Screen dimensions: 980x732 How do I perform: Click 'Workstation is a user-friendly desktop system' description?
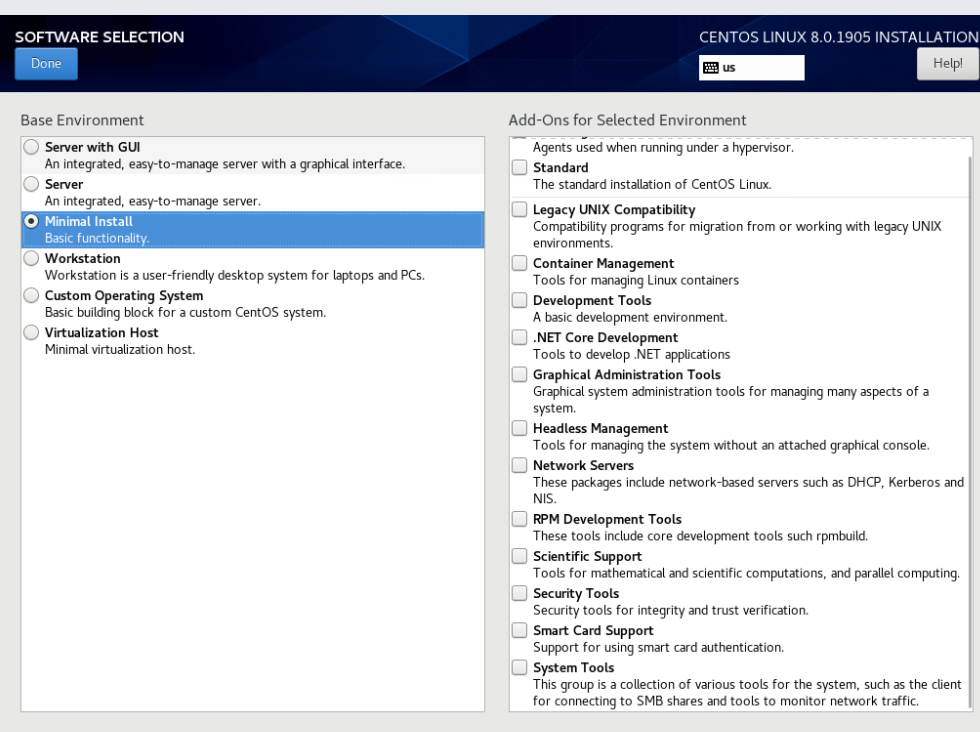pos(234,275)
